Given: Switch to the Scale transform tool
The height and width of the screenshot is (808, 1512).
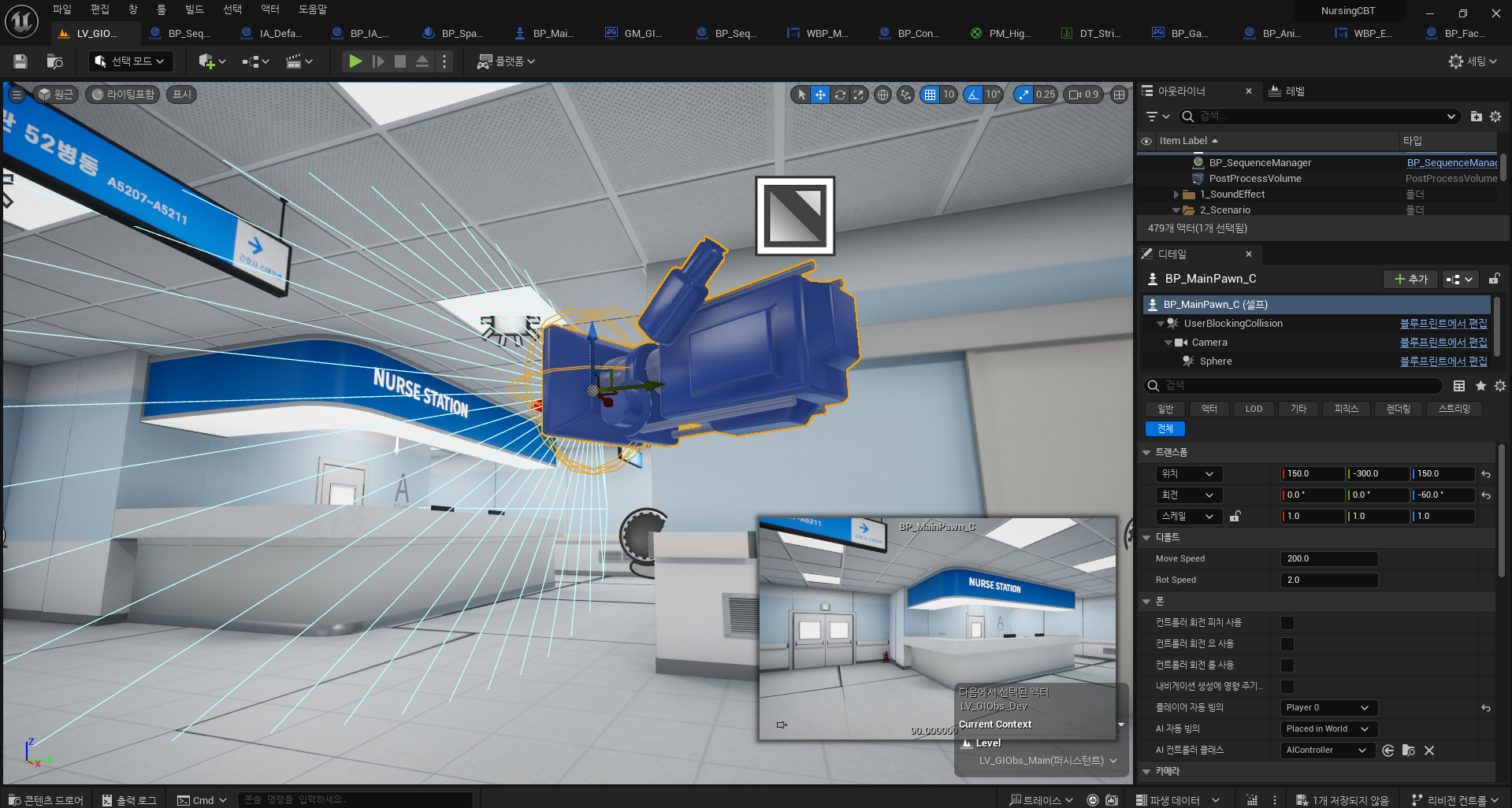Looking at the screenshot, I should click(858, 95).
